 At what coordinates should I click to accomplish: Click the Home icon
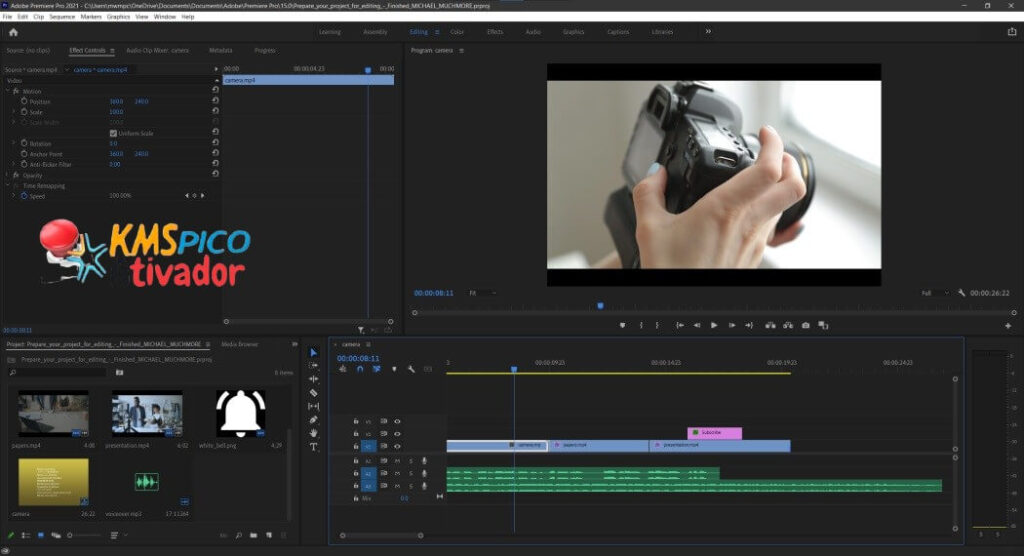click(x=13, y=32)
